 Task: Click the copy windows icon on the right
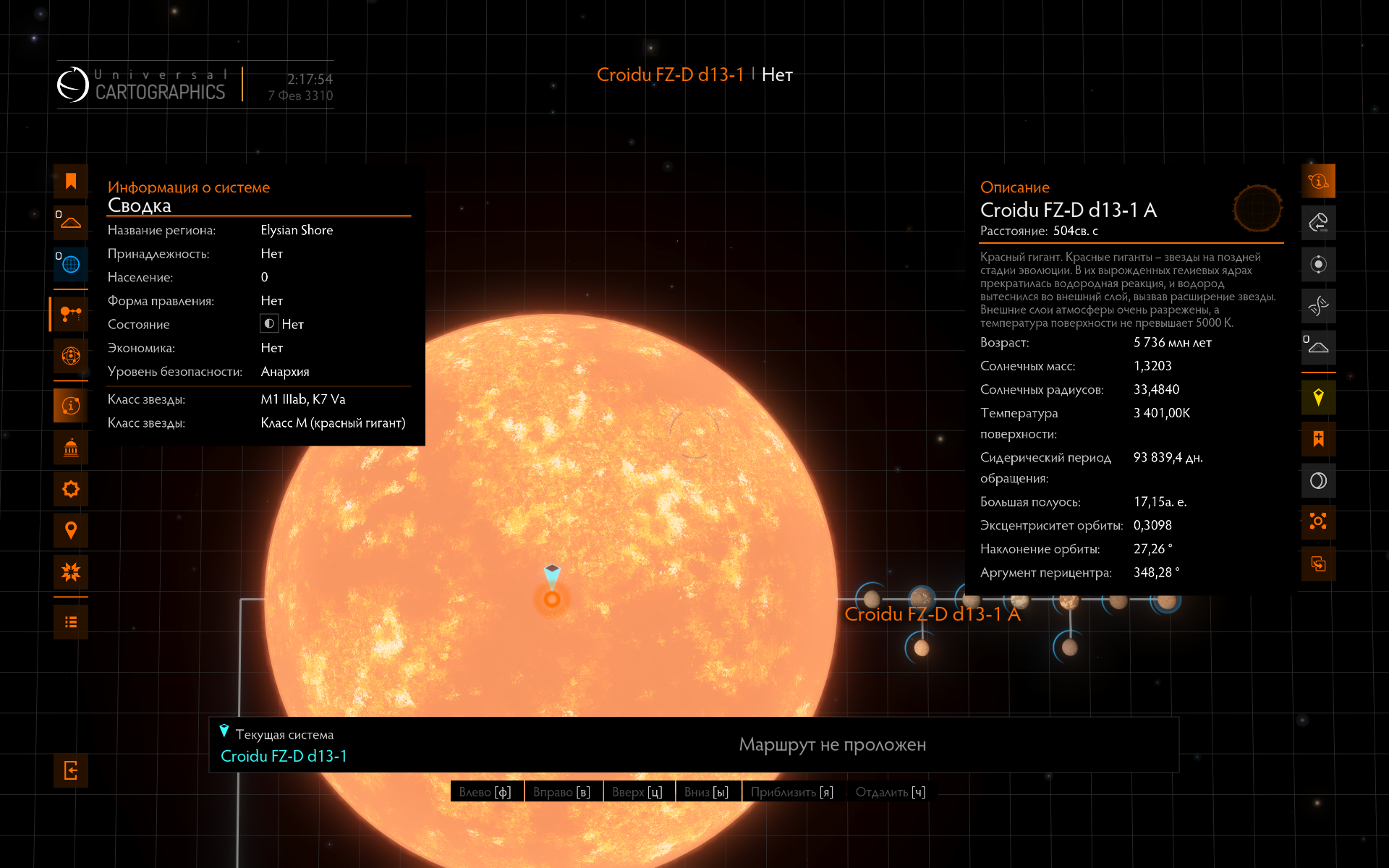click(1318, 563)
